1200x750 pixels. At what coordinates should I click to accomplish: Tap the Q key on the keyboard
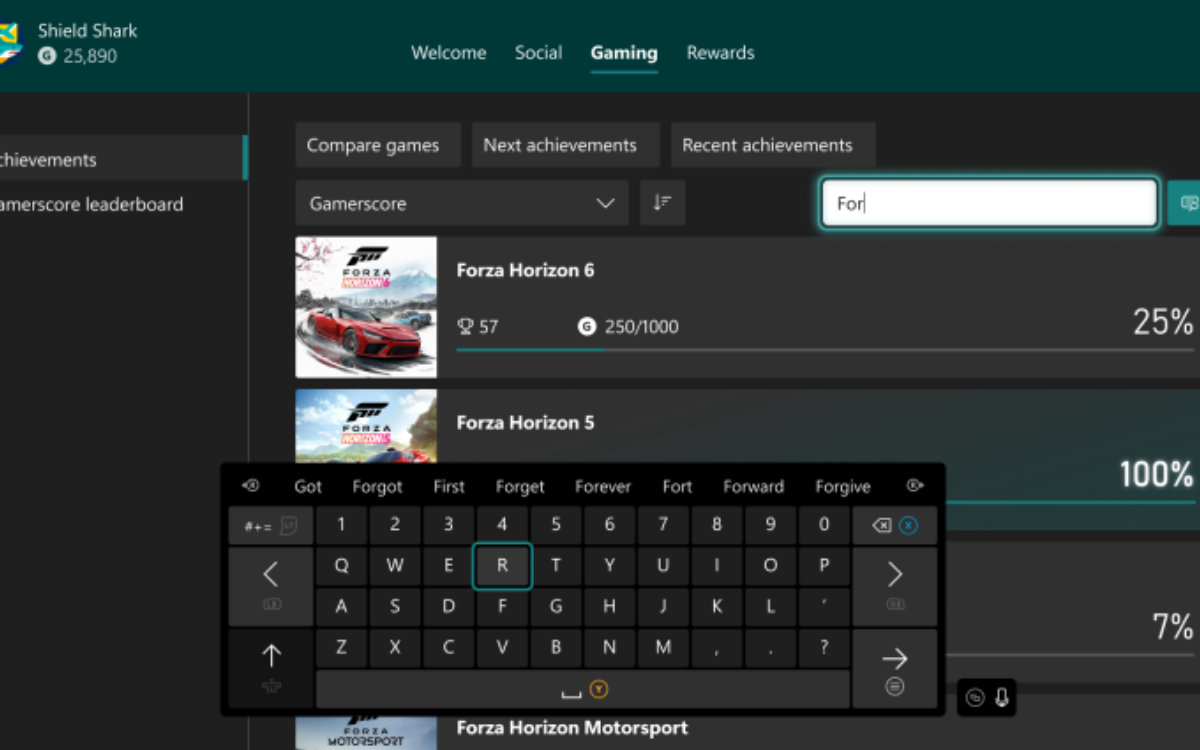[x=342, y=566]
